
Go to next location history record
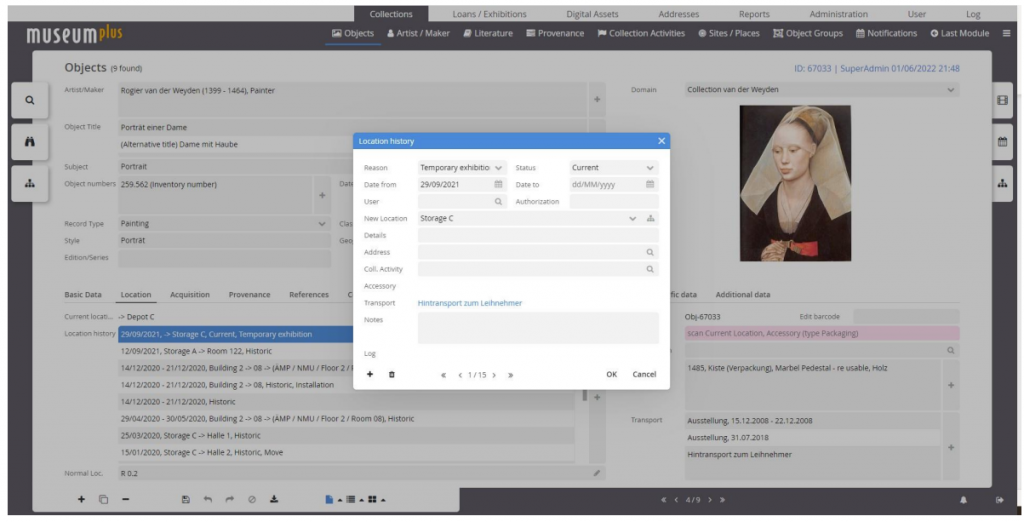(x=495, y=375)
